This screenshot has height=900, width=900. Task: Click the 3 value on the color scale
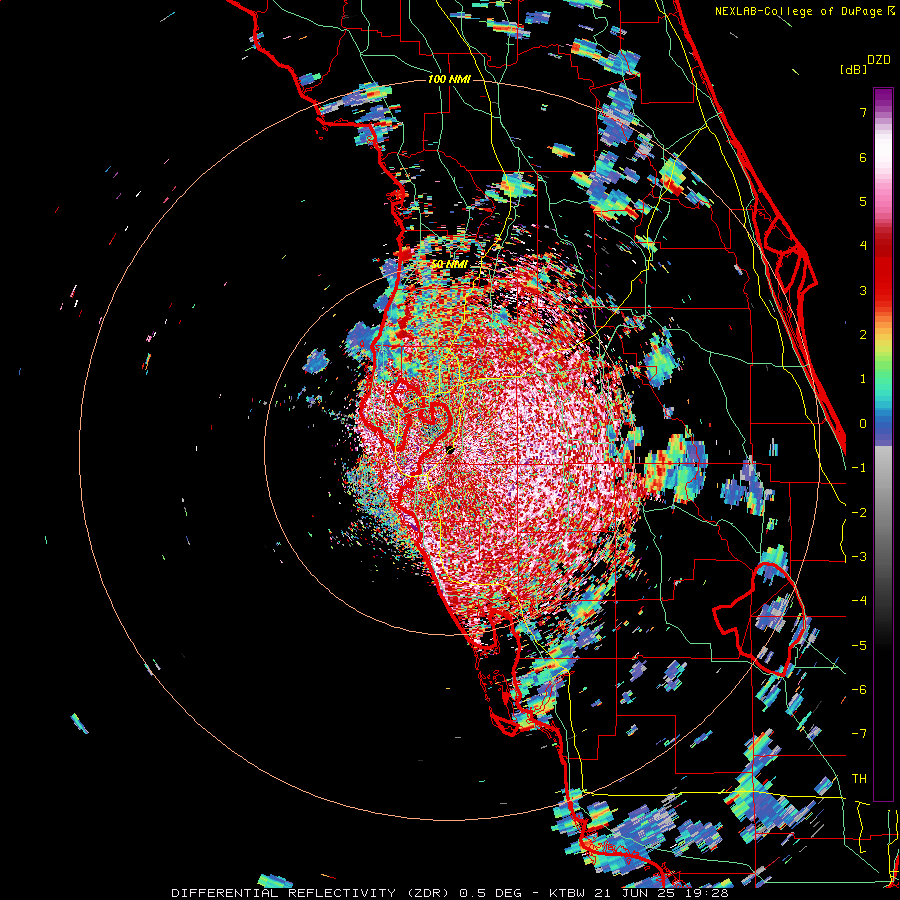[x=863, y=290]
